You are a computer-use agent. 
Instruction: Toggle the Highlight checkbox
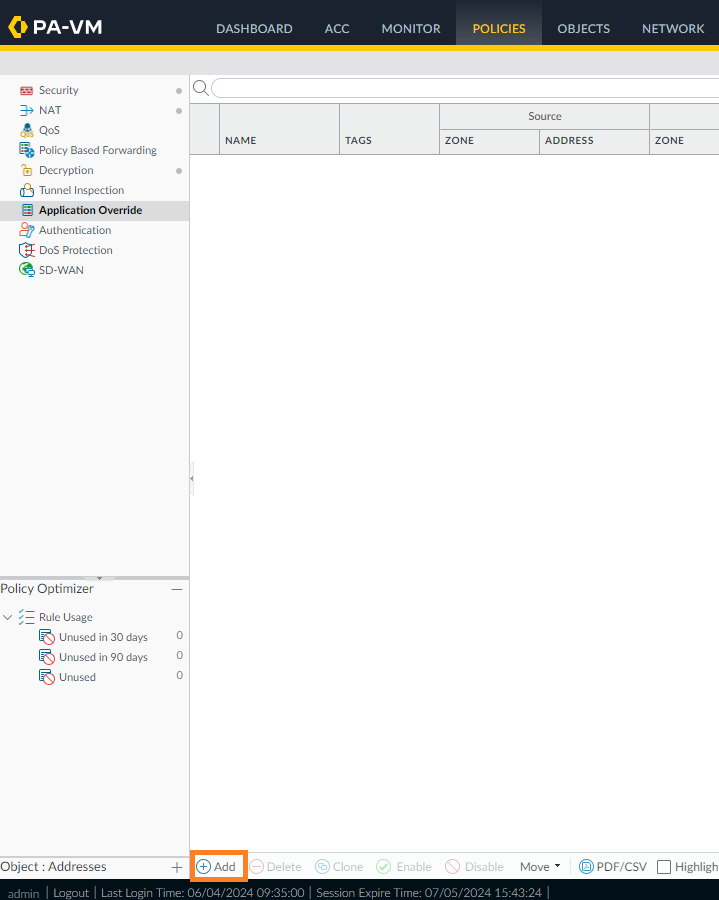[664, 867]
